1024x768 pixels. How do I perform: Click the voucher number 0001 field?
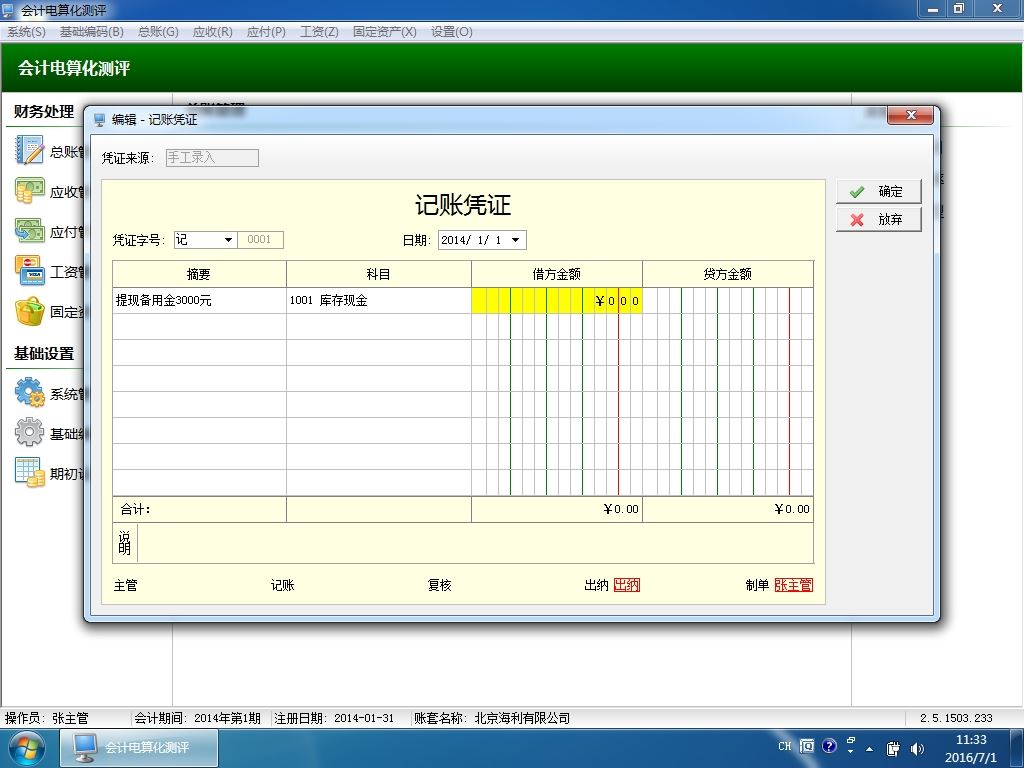pyautogui.click(x=260, y=240)
